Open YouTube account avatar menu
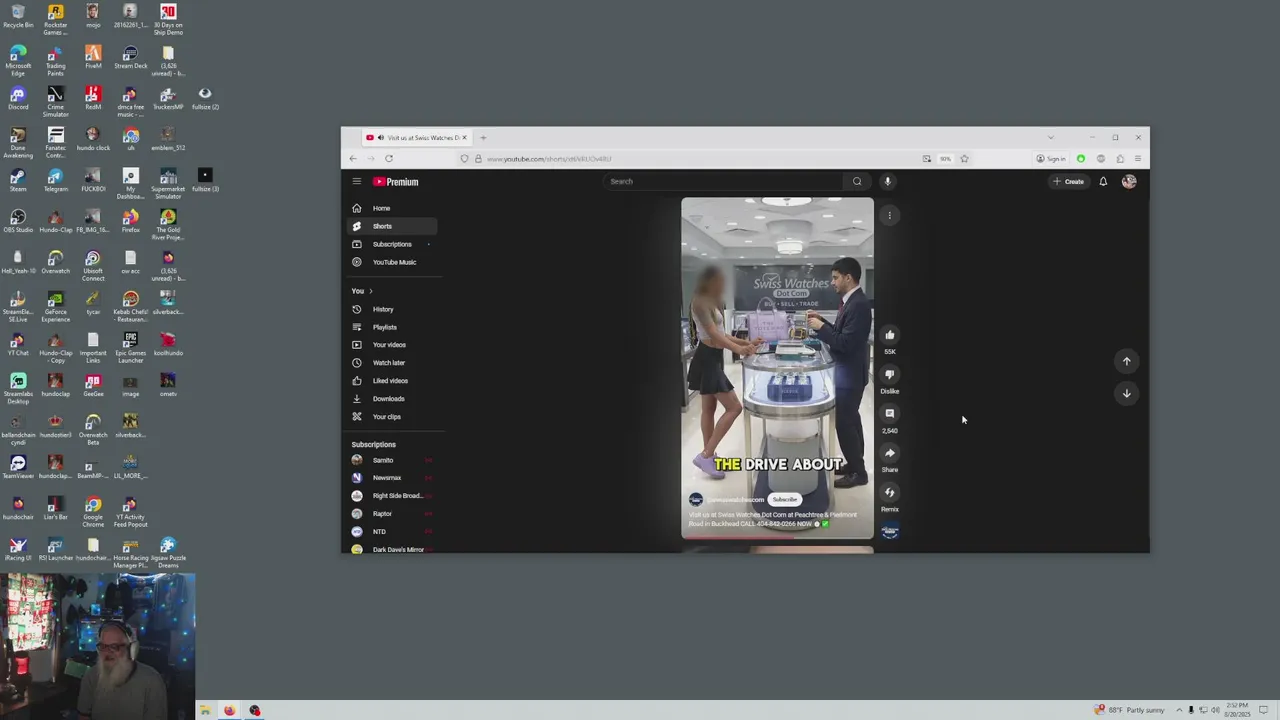Viewport: 1280px width, 720px height. [1129, 181]
